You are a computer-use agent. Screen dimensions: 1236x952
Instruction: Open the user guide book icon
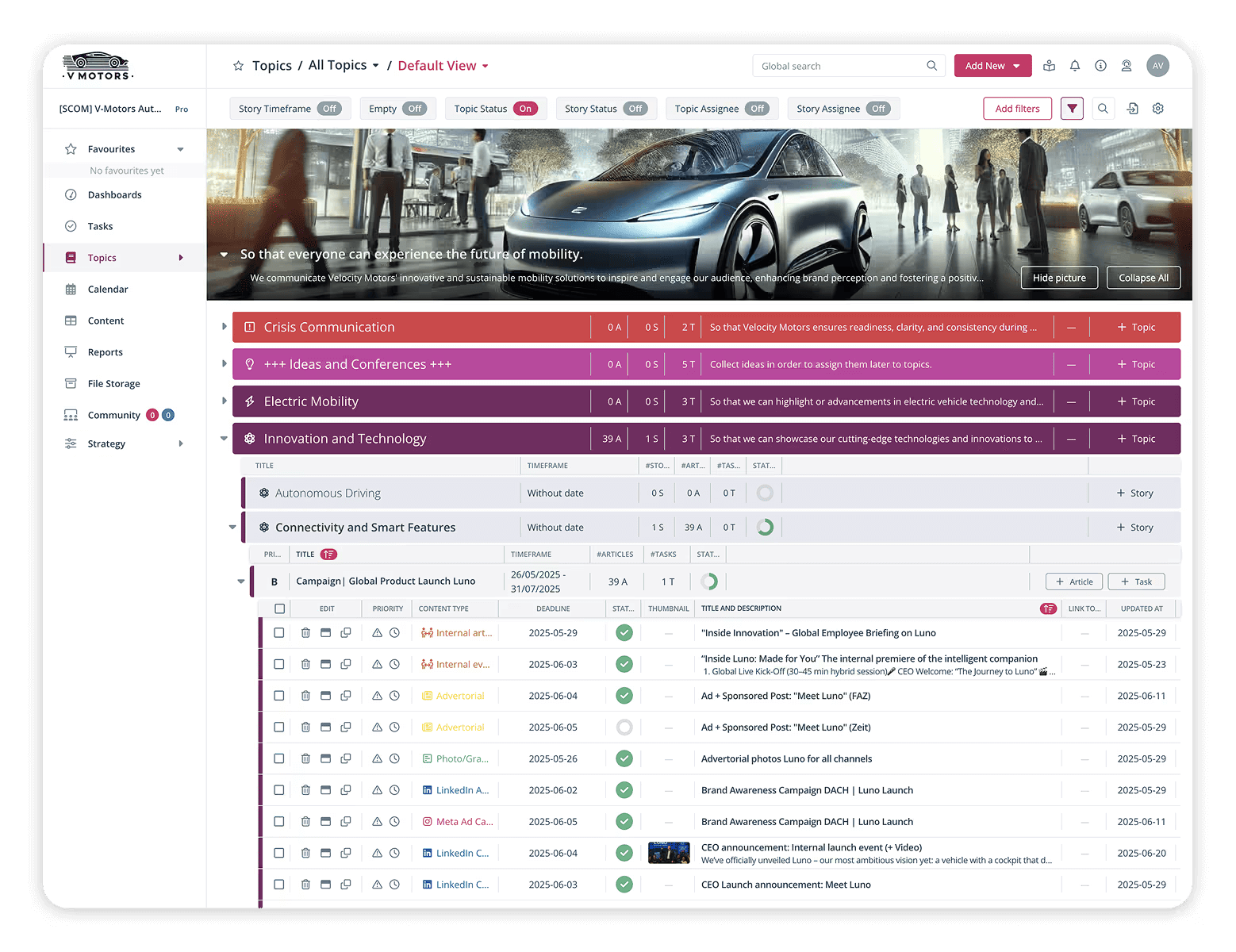[x=1049, y=66]
